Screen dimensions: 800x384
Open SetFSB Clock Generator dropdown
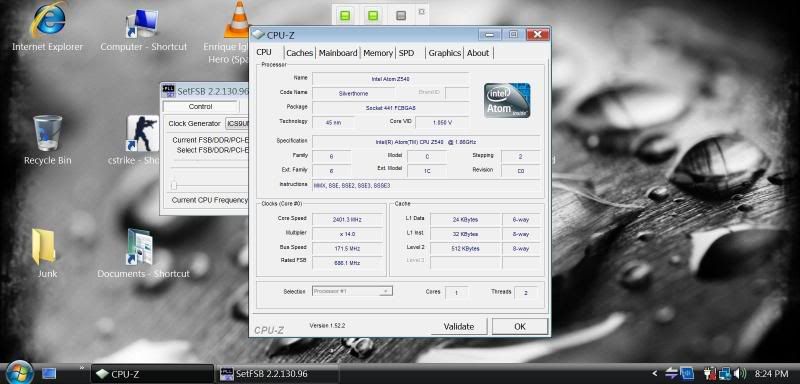(237, 123)
